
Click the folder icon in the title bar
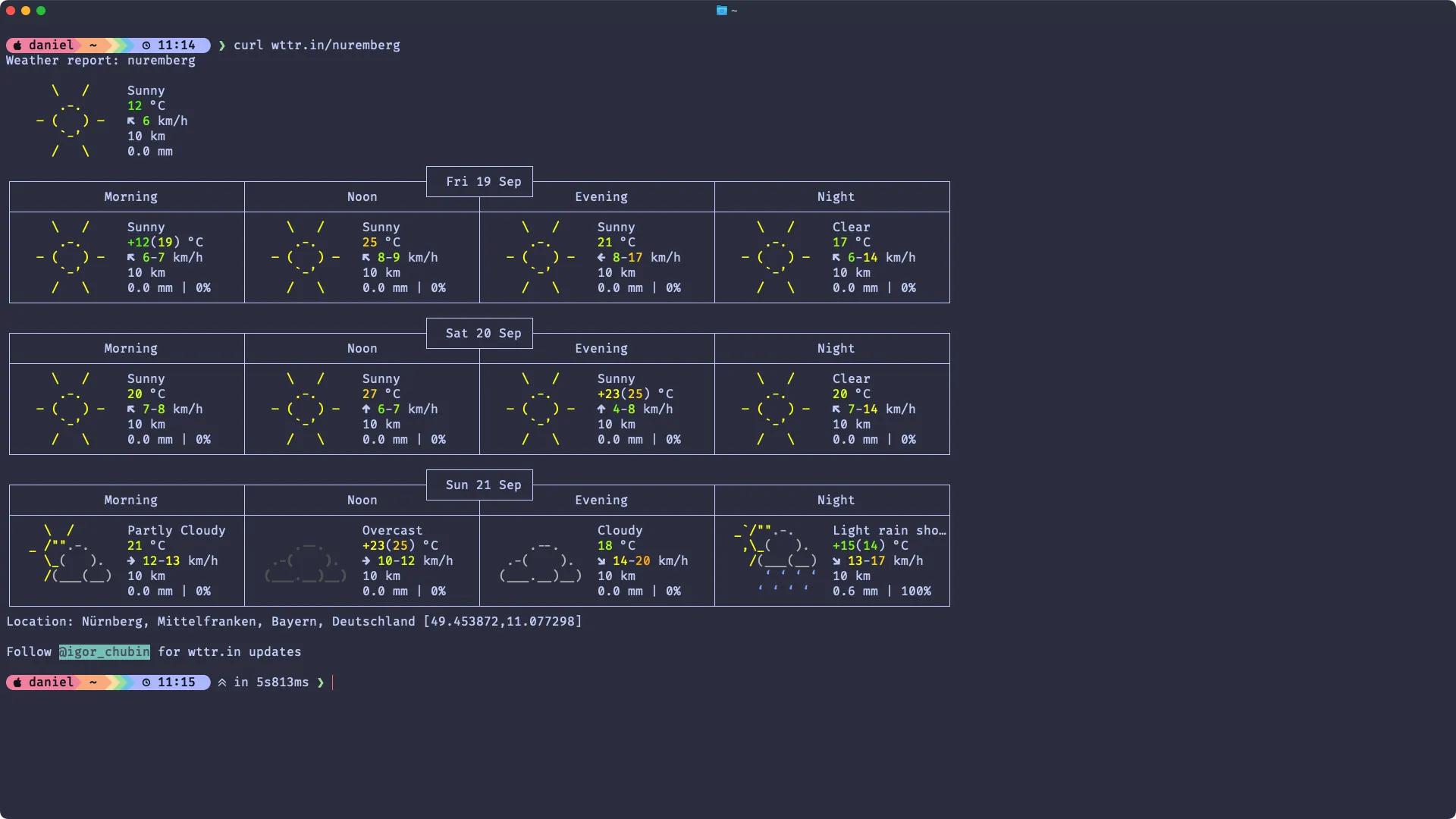click(721, 11)
